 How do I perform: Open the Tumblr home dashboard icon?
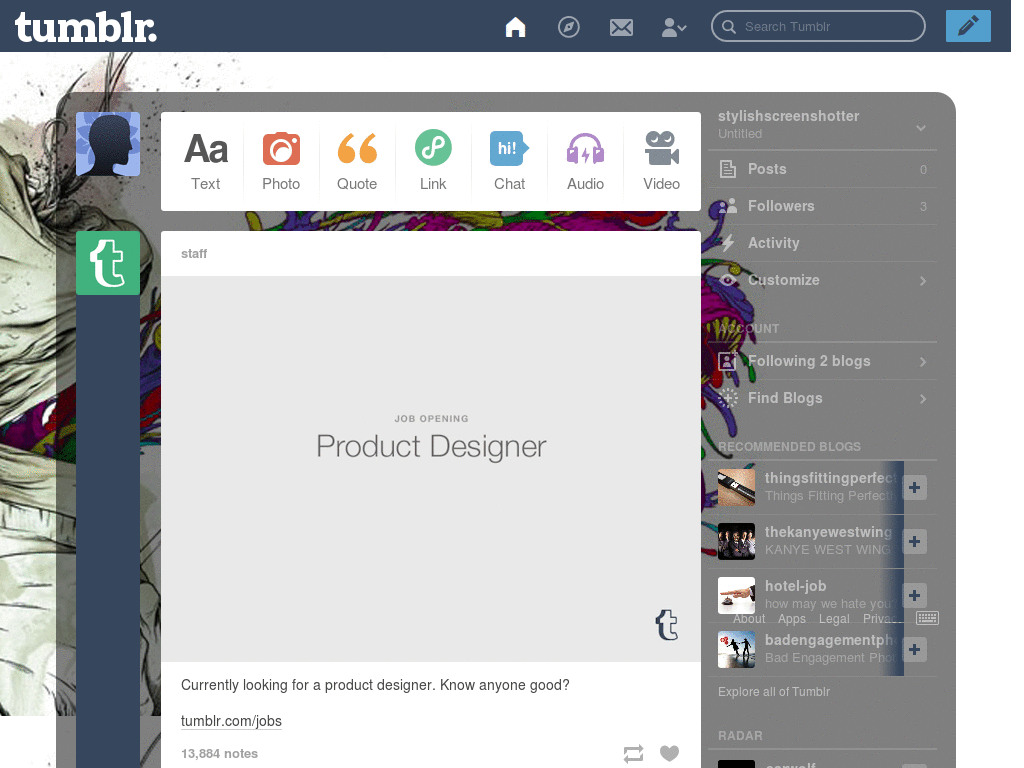point(515,27)
